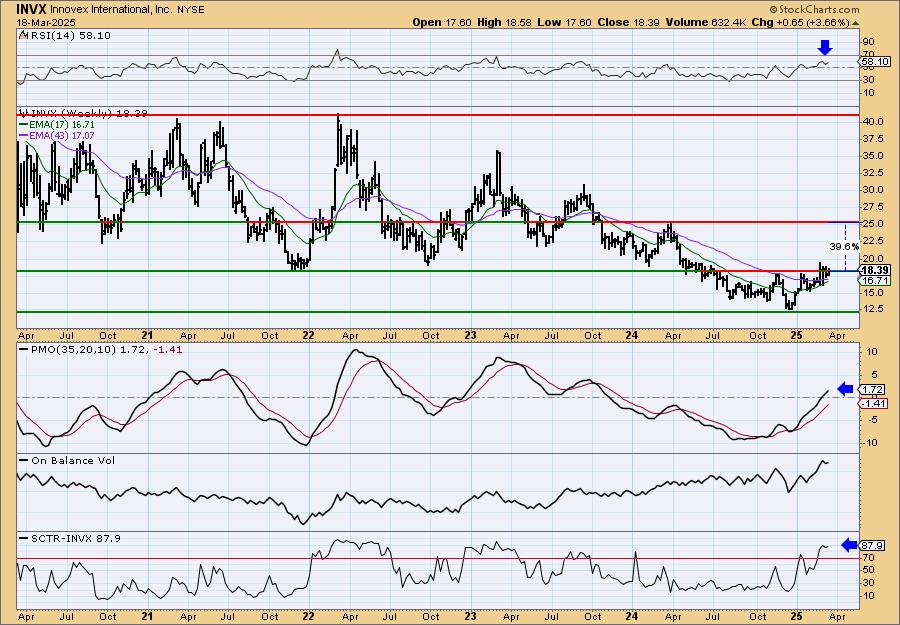Screen dimensions: 900x625
Task: Click the Close 18.39 value in header
Action: pos(629,22)
